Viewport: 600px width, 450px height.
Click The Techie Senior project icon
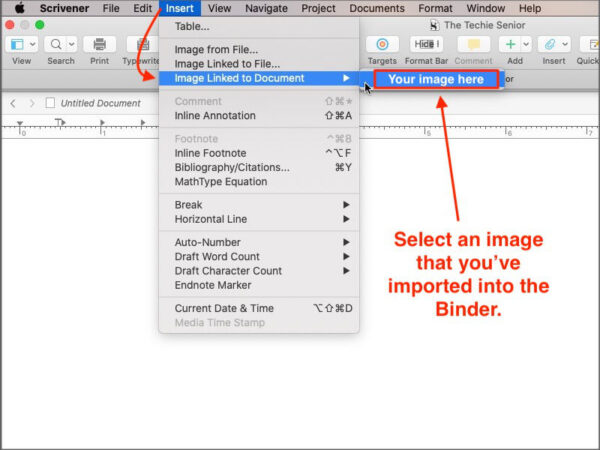434,26
